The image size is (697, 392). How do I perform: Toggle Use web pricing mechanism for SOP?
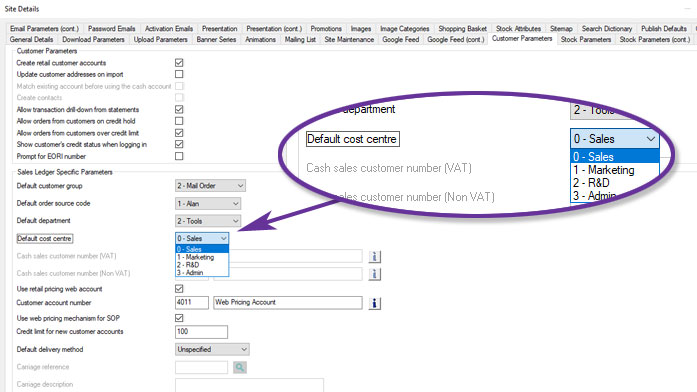pyautogui.click(x=179, y=318)
